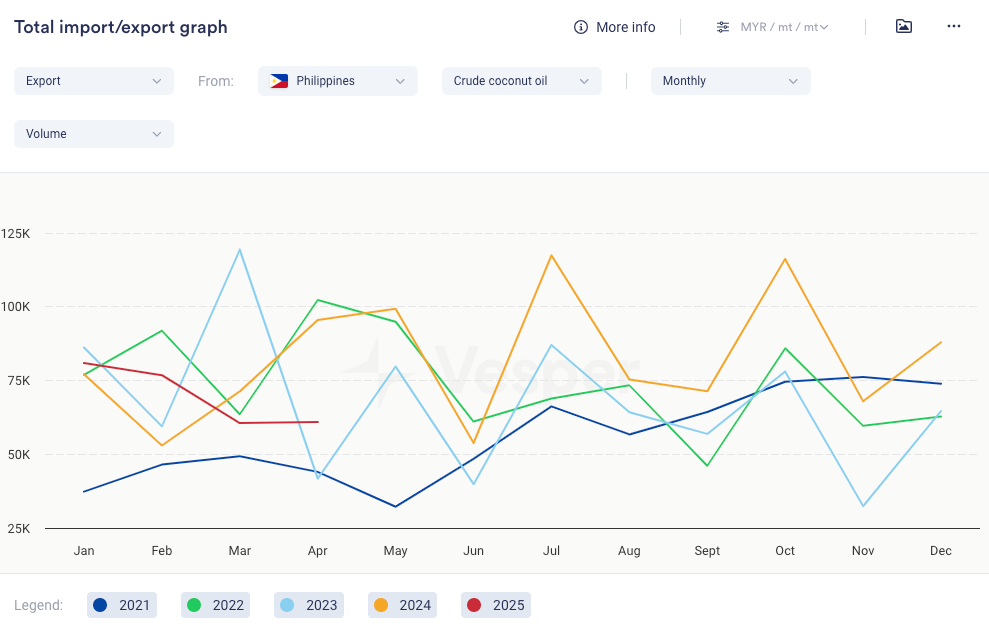Click the Philippines flag icon
989x630 pixels.
279,81
